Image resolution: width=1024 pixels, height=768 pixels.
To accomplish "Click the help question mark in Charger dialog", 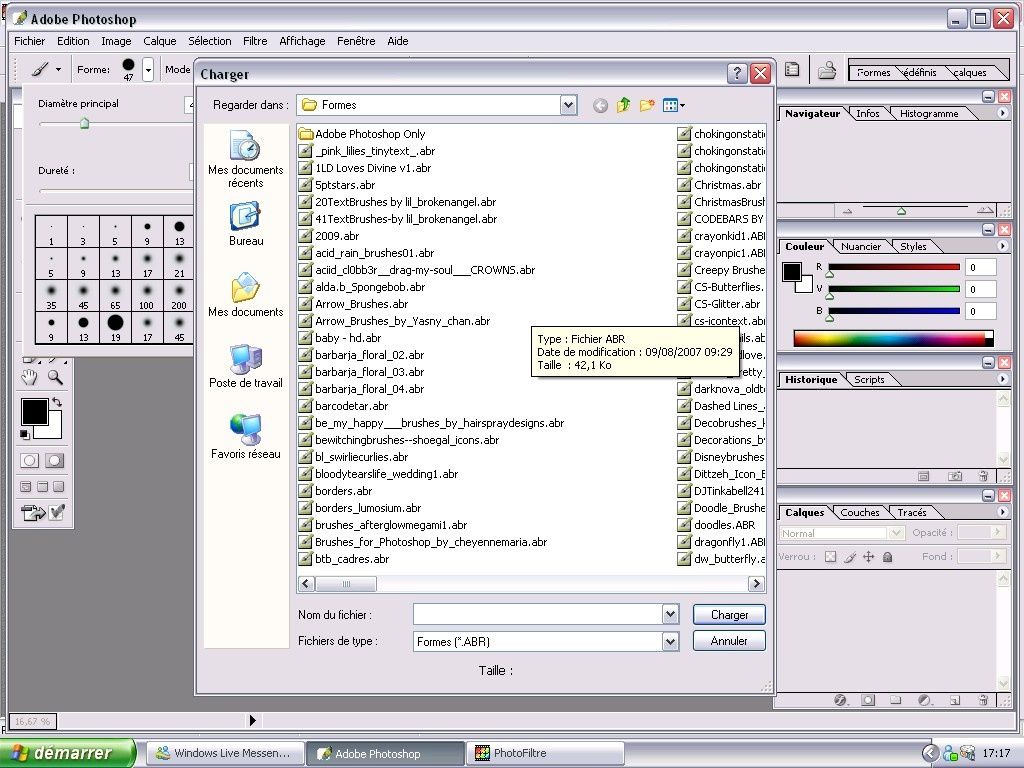I will (x=737, y=74).
